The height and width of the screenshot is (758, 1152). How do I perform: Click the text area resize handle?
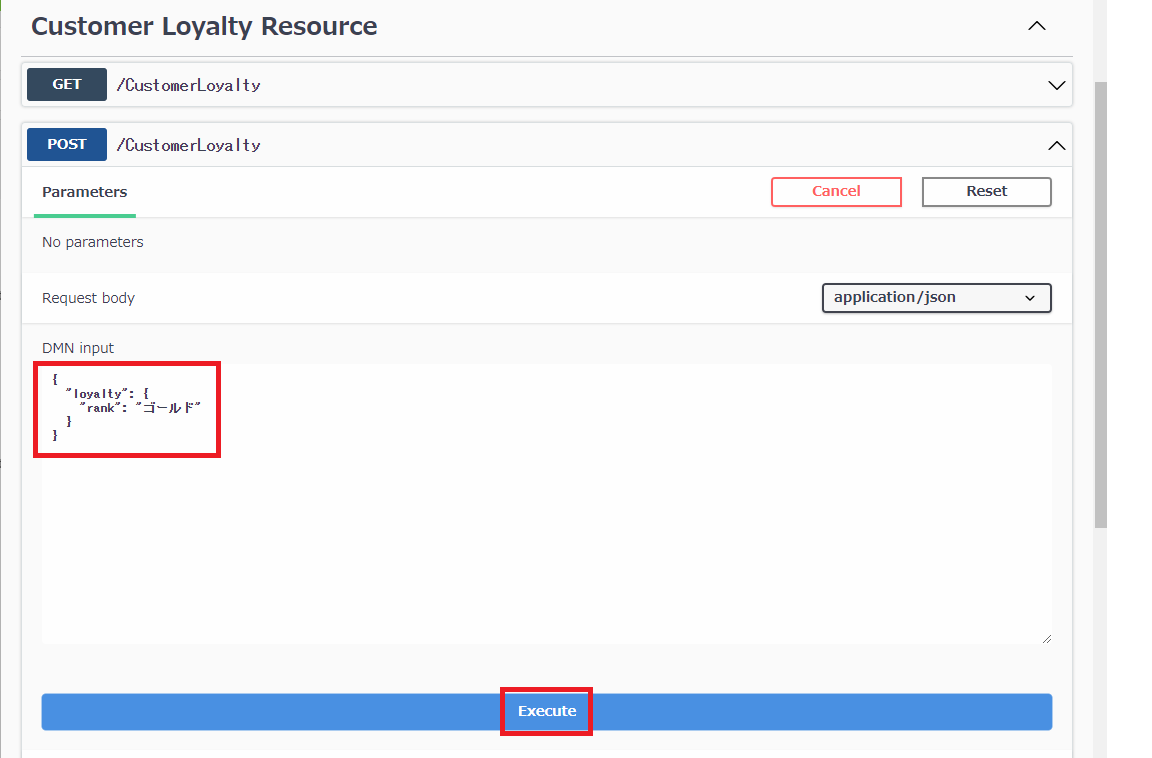[1046, 639]
